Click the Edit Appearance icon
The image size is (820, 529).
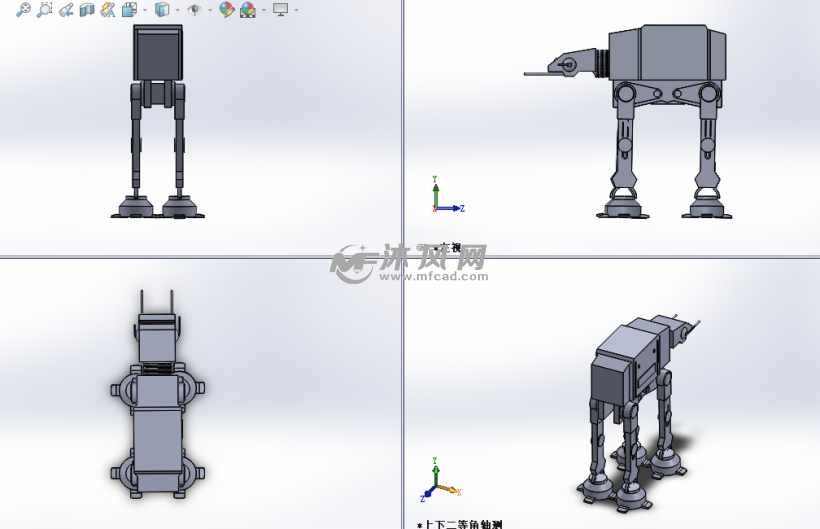point(226,9)
